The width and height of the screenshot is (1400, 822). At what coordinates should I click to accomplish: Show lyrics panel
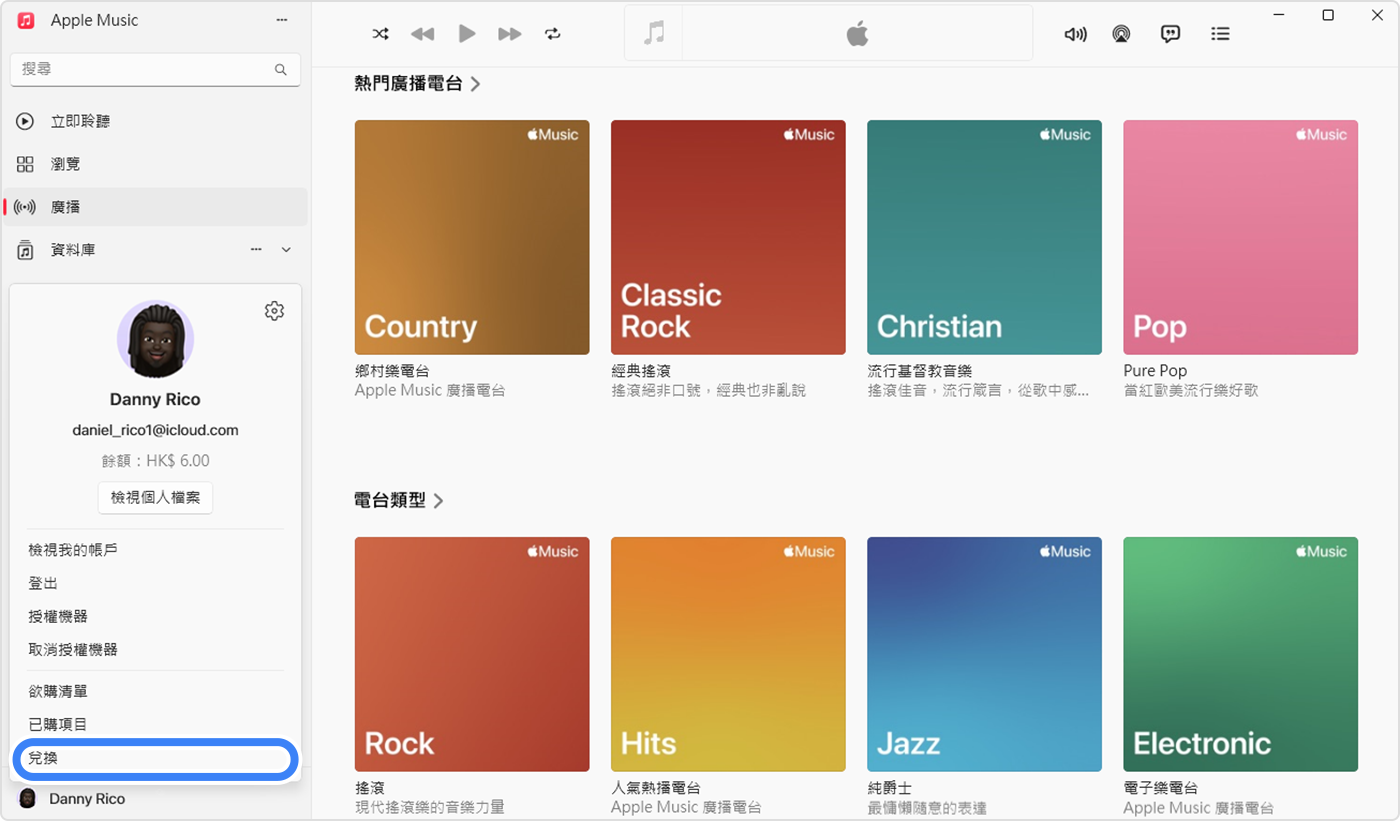[x=1170, y=34]
